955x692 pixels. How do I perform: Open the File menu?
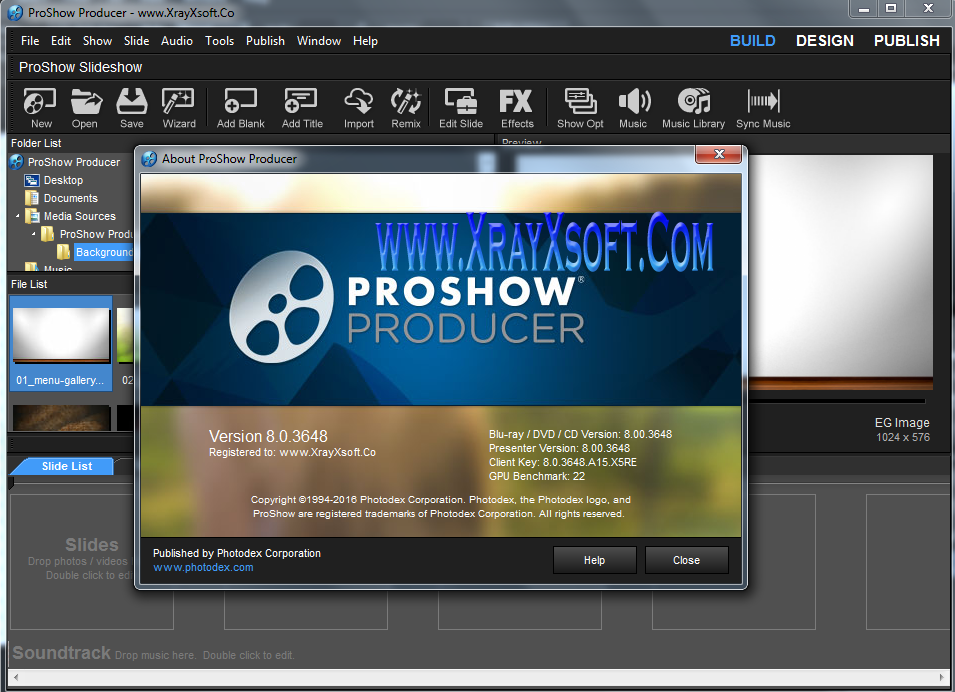[30, 41]
